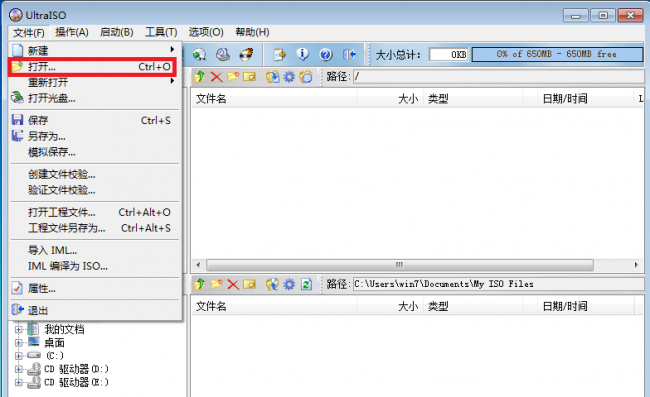This screenshot has width=650, height=397.
Task: Expand the (C:) drive tree node
Action: pos(18,356)
